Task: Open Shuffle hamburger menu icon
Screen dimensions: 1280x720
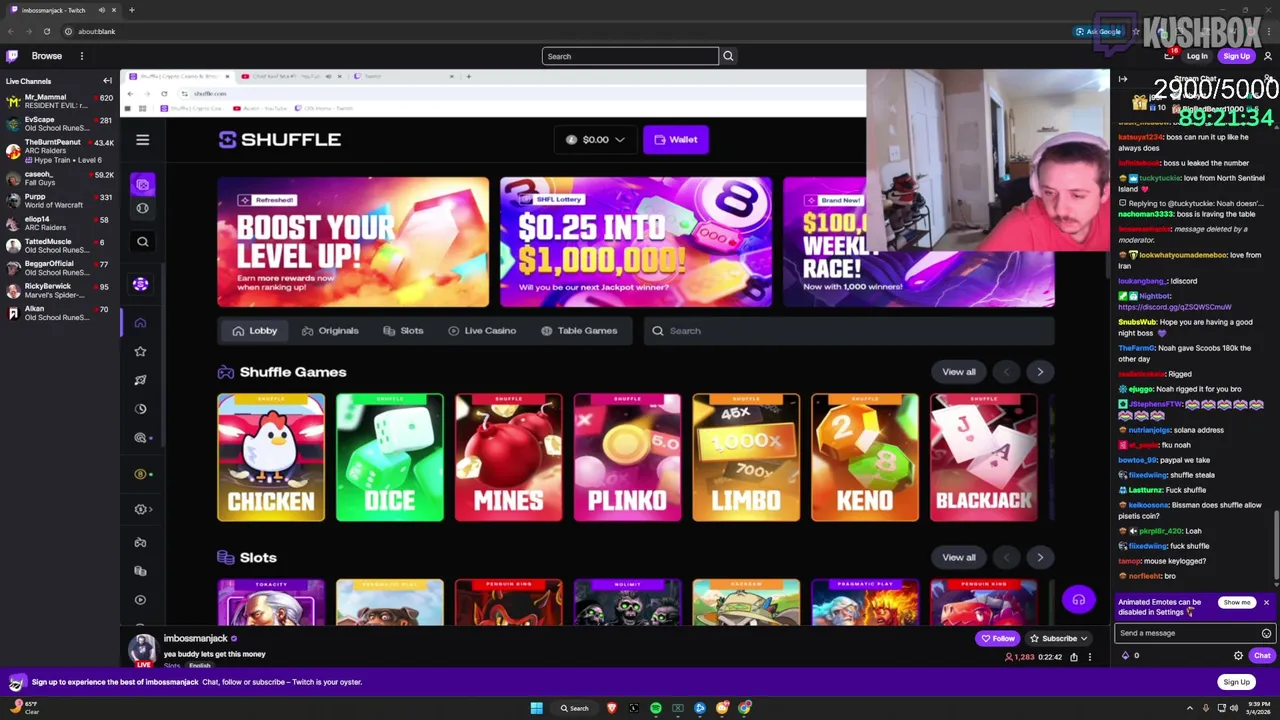Action: pos(142,140)
